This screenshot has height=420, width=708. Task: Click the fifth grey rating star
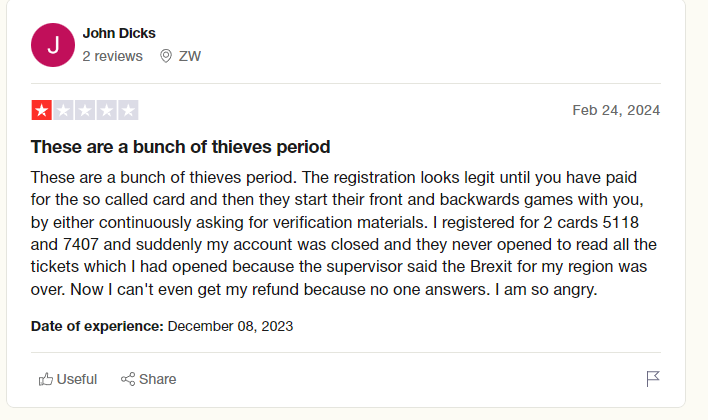[128, 111]
